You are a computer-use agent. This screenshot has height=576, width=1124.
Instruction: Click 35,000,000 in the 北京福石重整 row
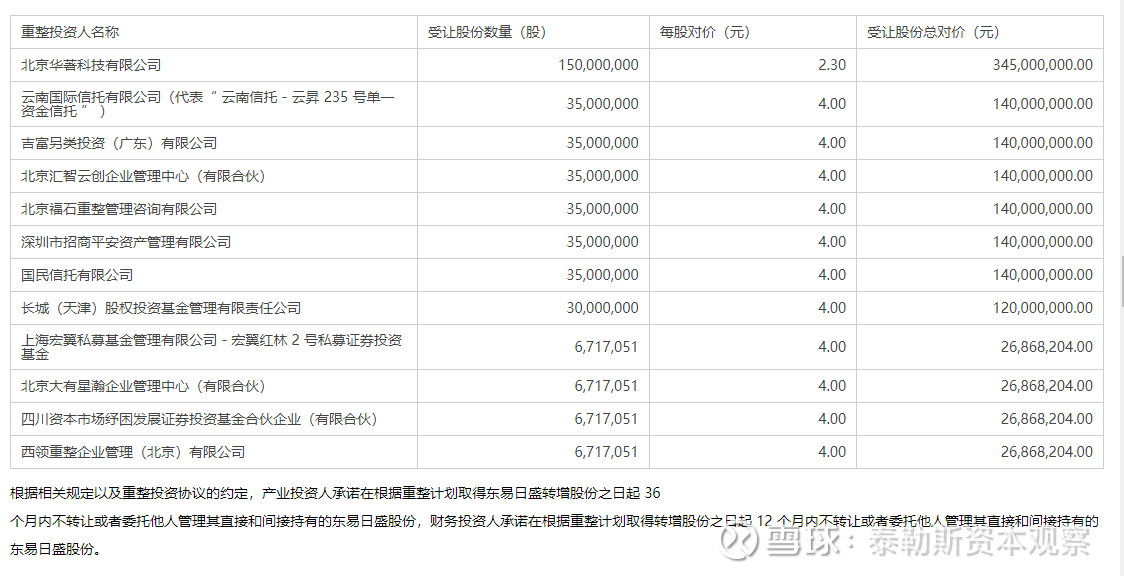pyautogui.click(x=602, y=209)
